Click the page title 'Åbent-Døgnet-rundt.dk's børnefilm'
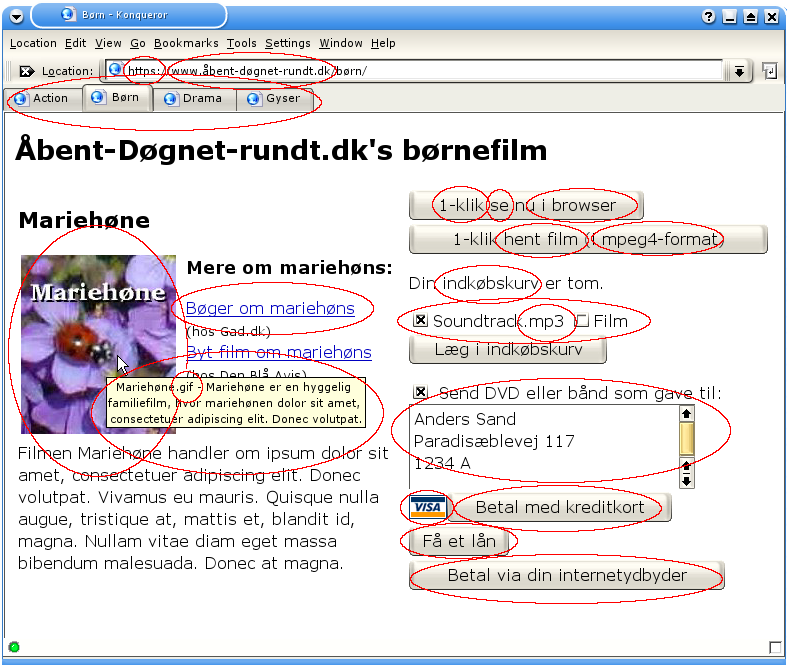This screenshot has width=787, height=665. pyautogui.click(x=281, y=151)
